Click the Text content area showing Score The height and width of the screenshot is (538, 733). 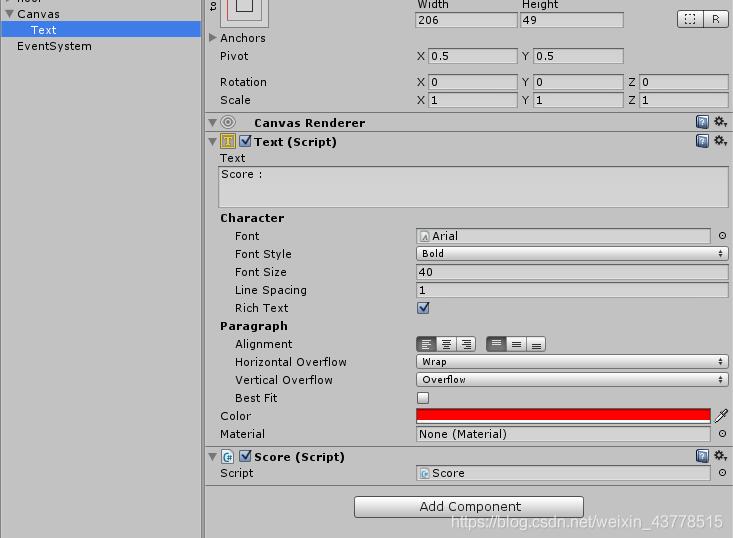tap(473, 187)
